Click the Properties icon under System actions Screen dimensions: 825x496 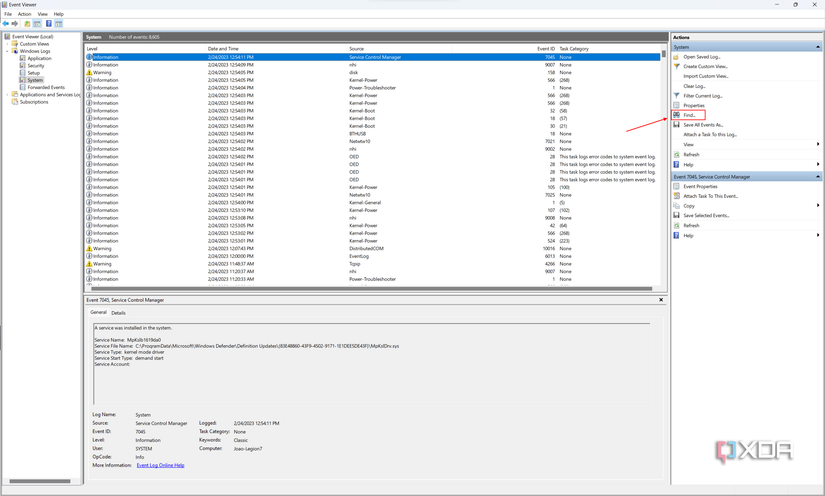(x=677, y=105)
